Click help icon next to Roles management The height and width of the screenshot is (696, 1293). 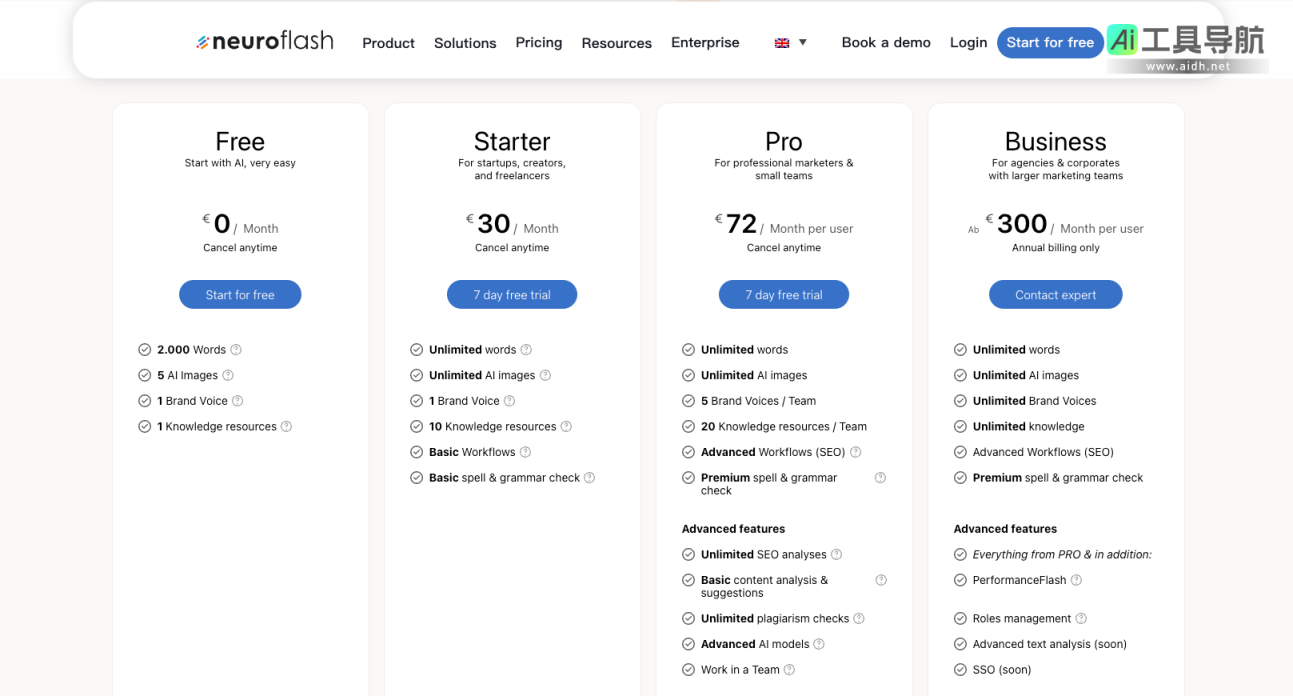[x=1081, y=619]
